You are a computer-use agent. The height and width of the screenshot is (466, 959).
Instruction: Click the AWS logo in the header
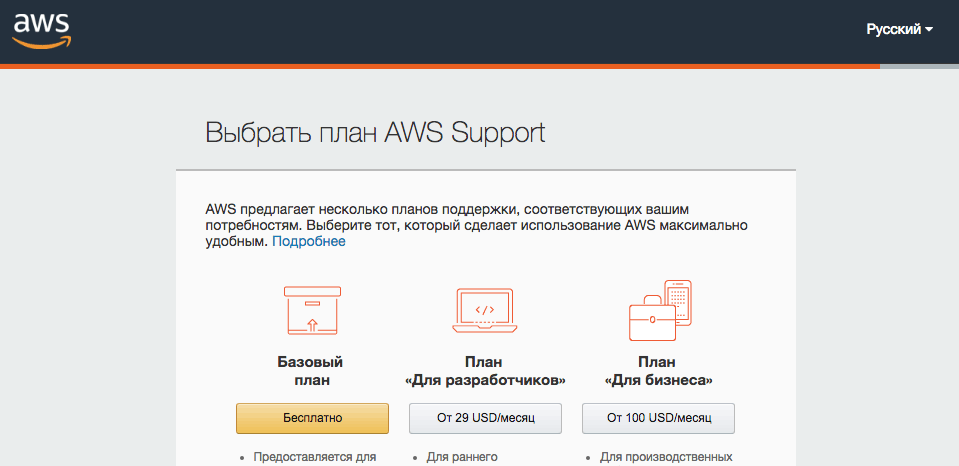(42, 31)
